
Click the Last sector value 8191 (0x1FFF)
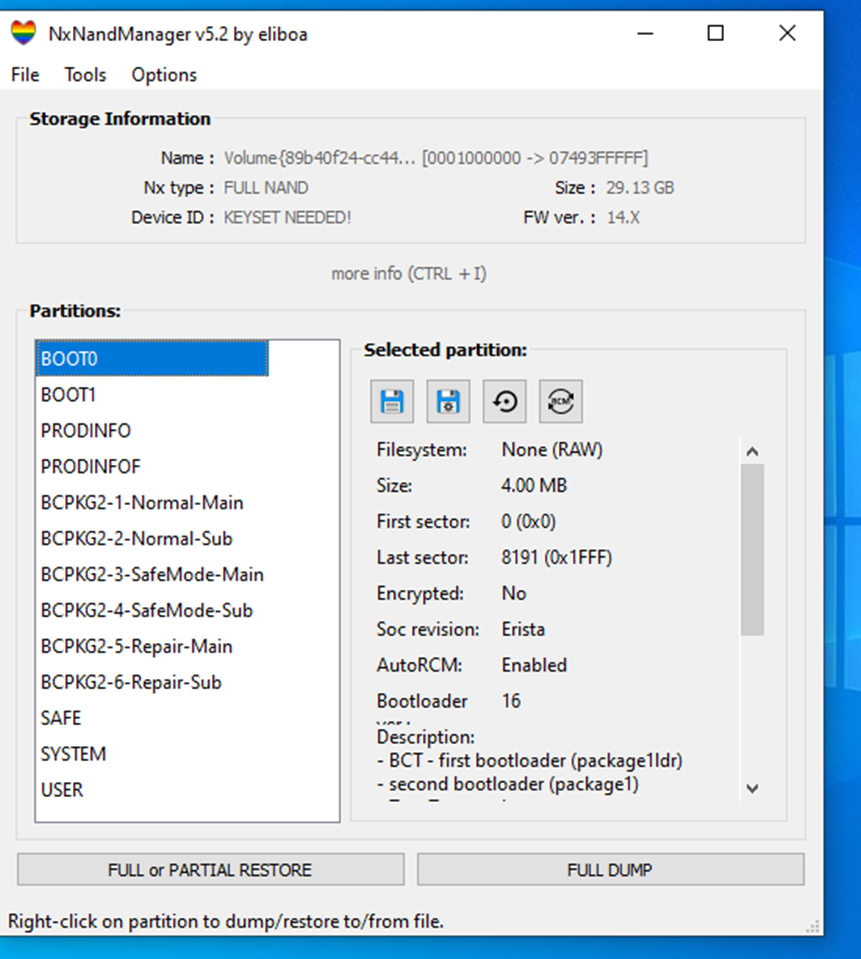[x=556, y=557]
